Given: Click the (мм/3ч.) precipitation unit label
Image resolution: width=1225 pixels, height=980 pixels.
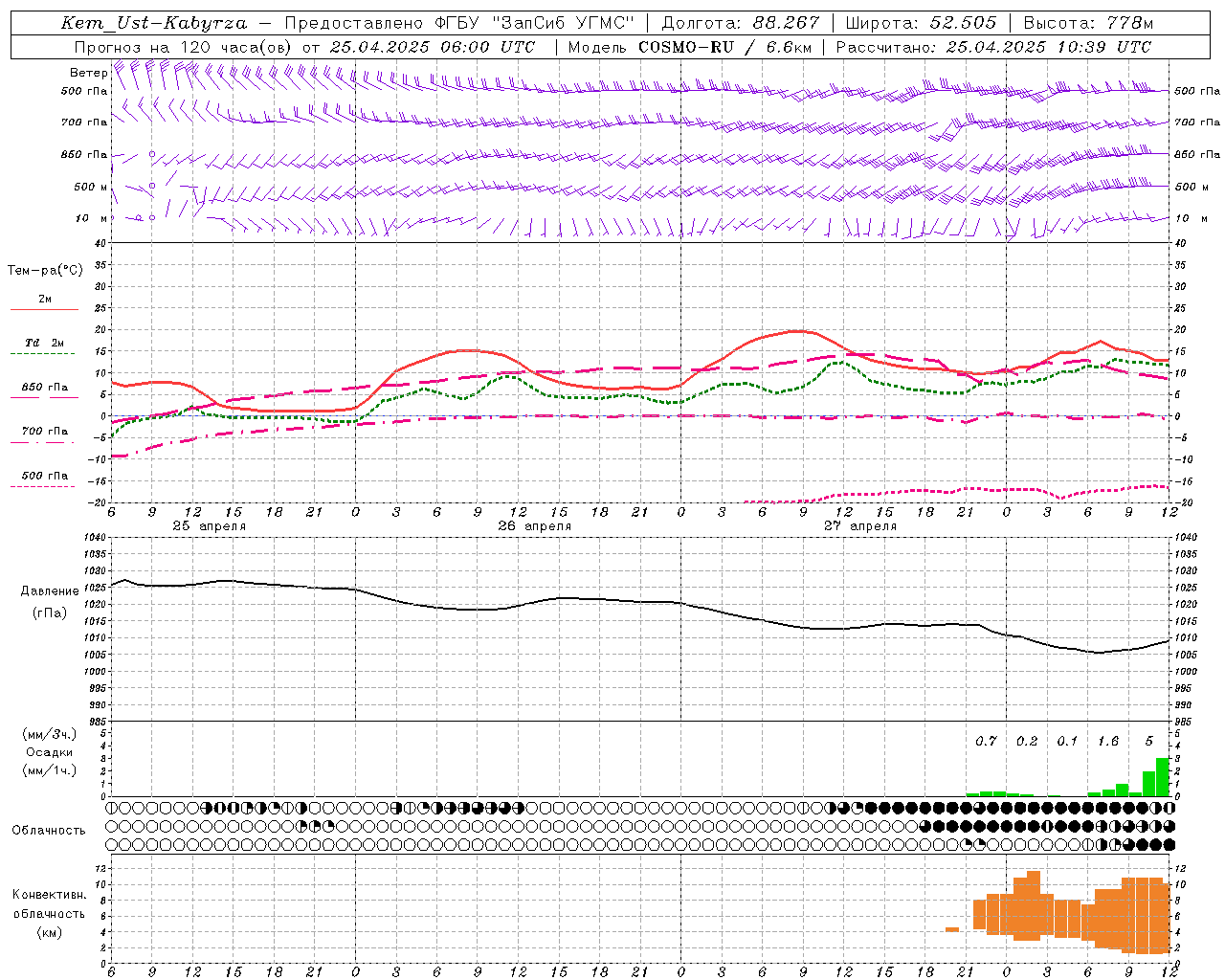Looking at the screenshot, I should coord(50,734).
